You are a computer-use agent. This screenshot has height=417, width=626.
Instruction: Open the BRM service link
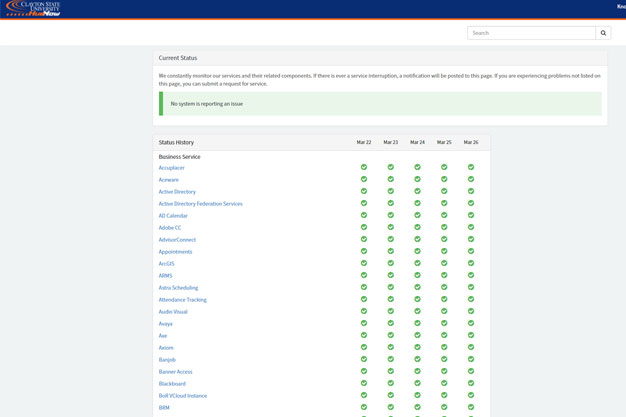point(164,407)
